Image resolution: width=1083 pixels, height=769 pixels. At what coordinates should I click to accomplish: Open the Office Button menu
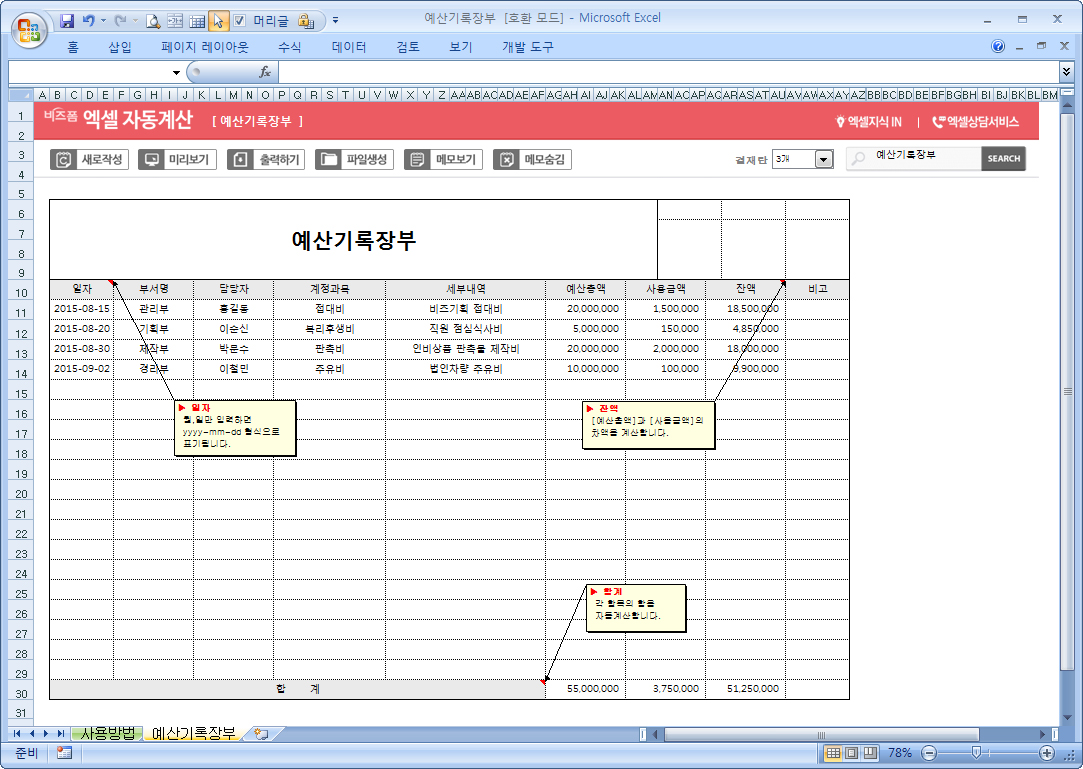point(29,30)
